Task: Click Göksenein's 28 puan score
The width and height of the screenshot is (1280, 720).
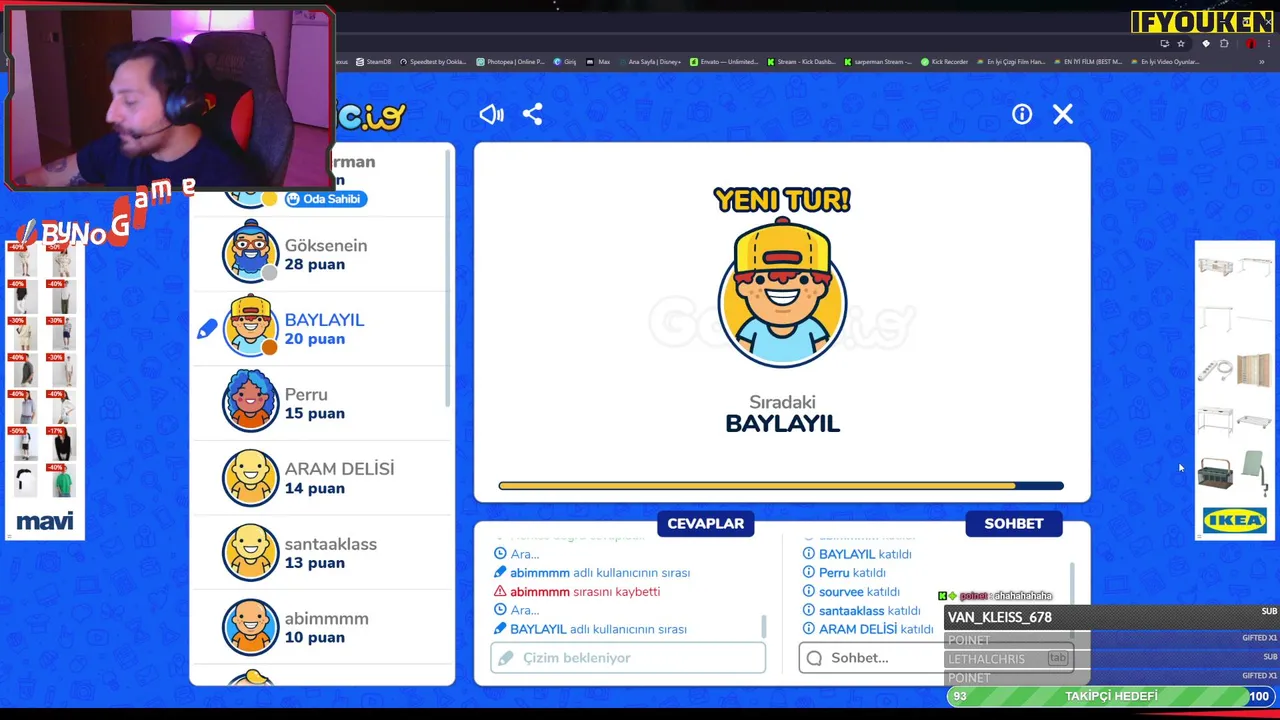Action: click(x=314, y=264)
